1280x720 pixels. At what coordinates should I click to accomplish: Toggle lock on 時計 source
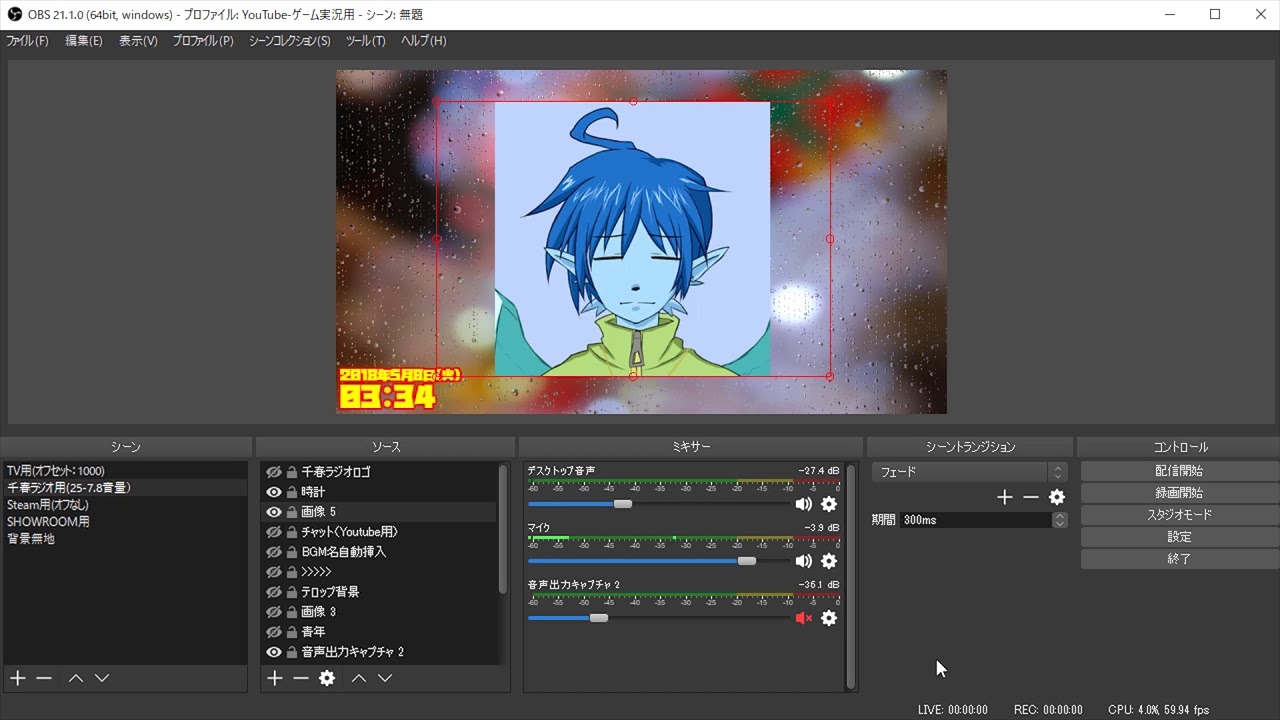(292, 492)
